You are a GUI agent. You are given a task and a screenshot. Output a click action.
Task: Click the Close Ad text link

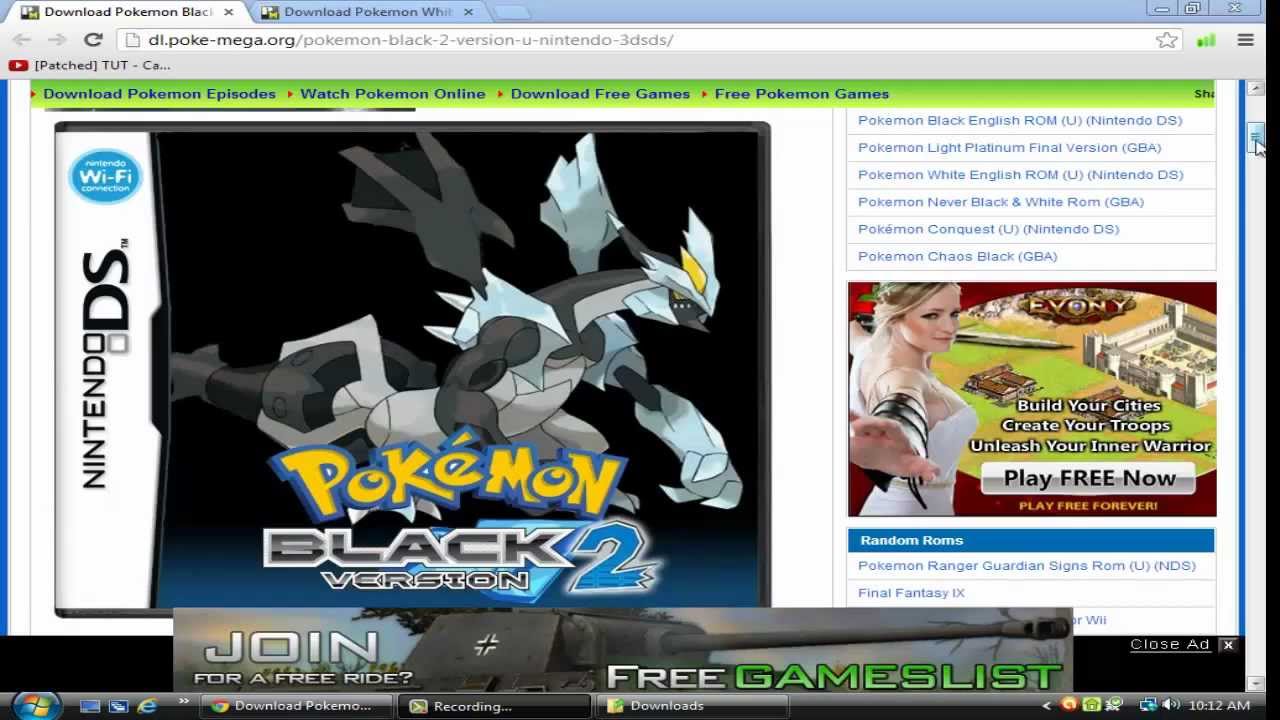[1170, 644]
